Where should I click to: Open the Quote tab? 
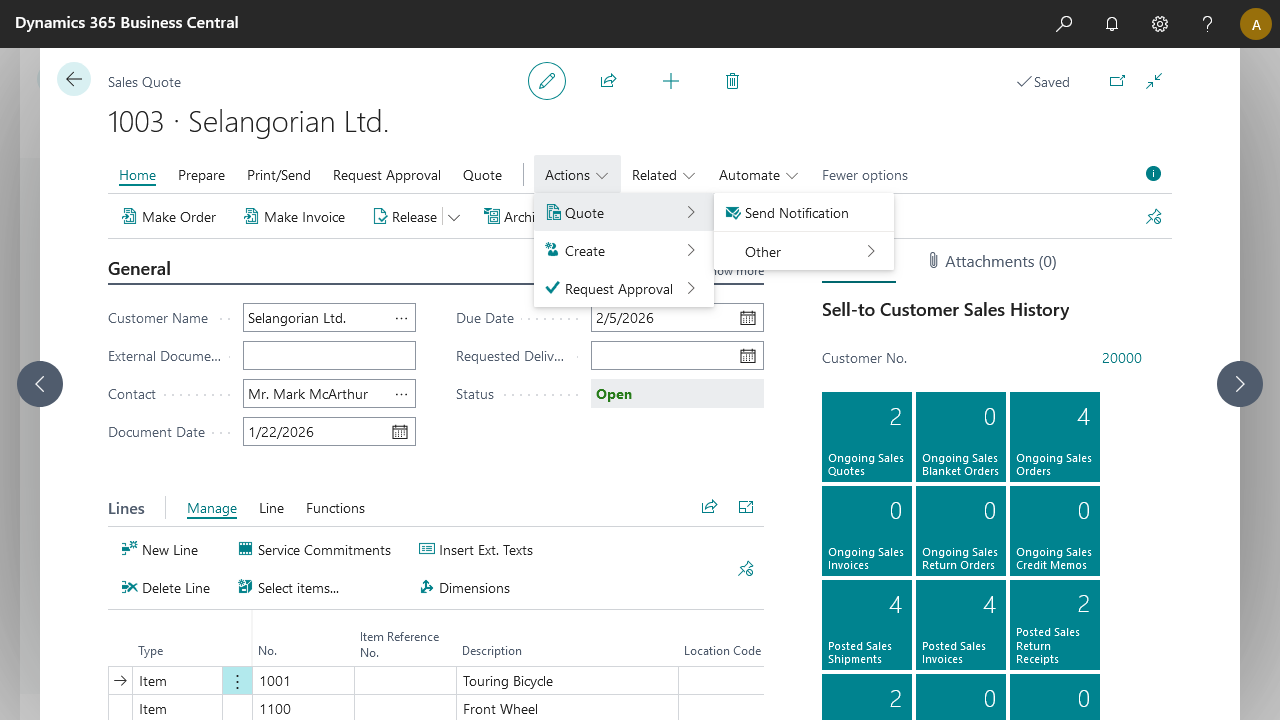point(482,175)
